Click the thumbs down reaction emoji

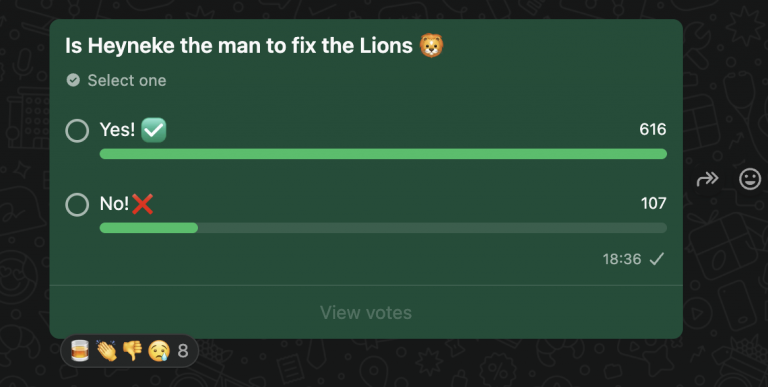coord(132,351)
